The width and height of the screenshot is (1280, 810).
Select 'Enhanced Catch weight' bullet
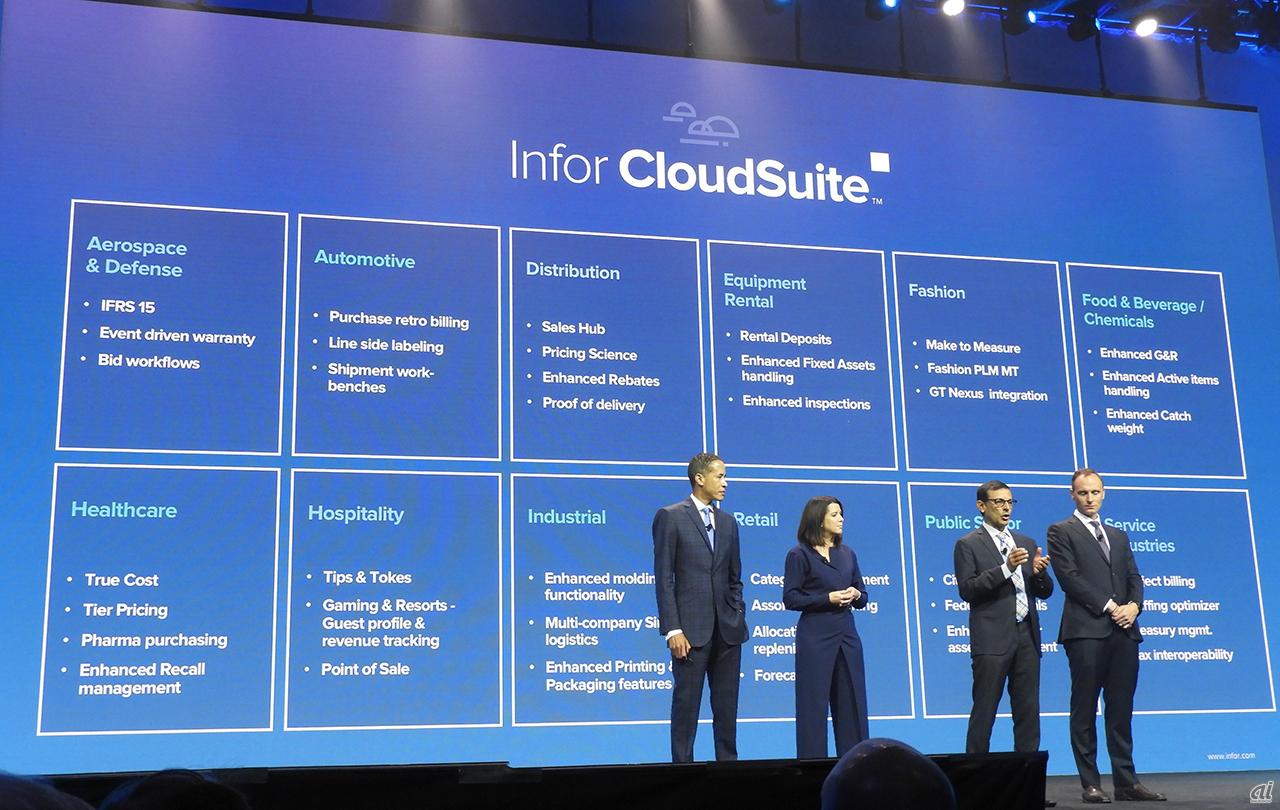(x=1149, y=421)
